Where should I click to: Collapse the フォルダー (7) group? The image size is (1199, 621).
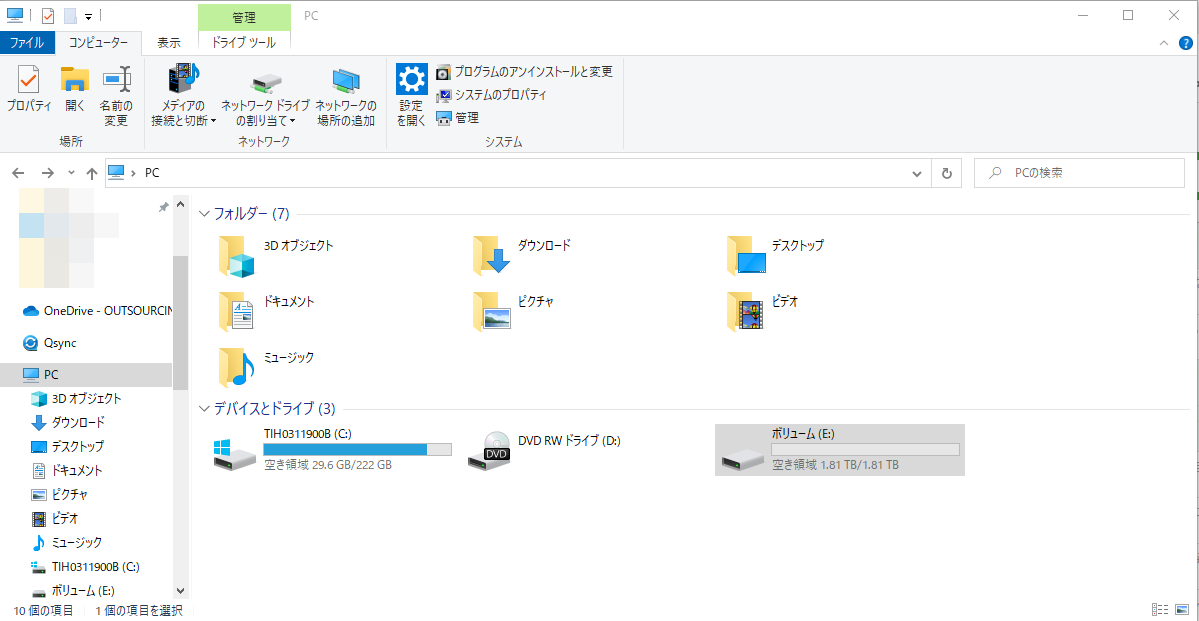click(205, 214)
